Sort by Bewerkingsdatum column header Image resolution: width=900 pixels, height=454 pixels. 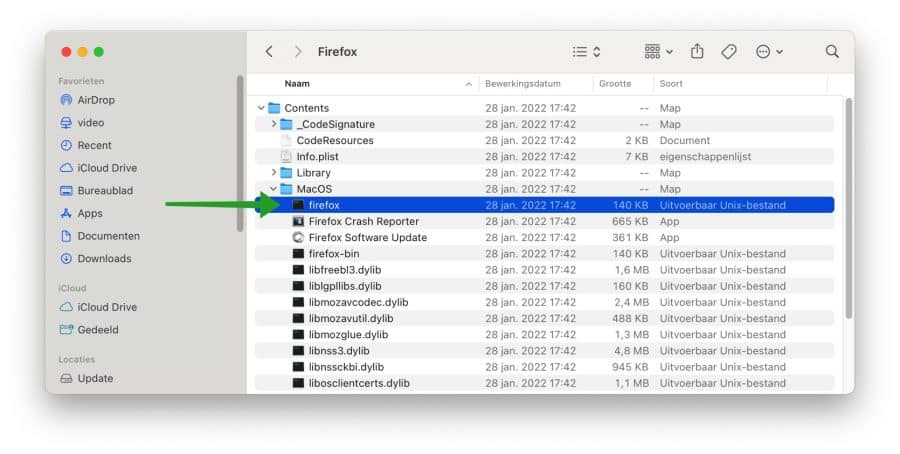point(523,84)
